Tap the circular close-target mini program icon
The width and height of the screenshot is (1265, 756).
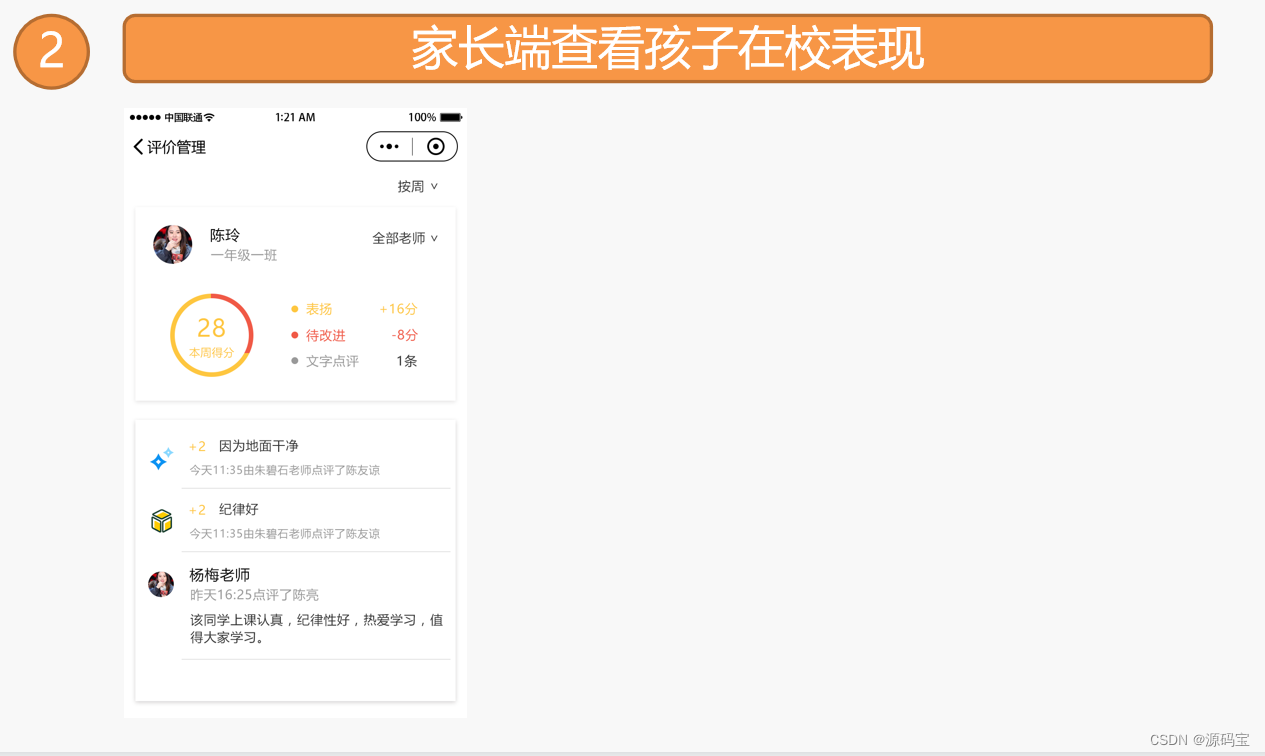click(x=435, y=147)
